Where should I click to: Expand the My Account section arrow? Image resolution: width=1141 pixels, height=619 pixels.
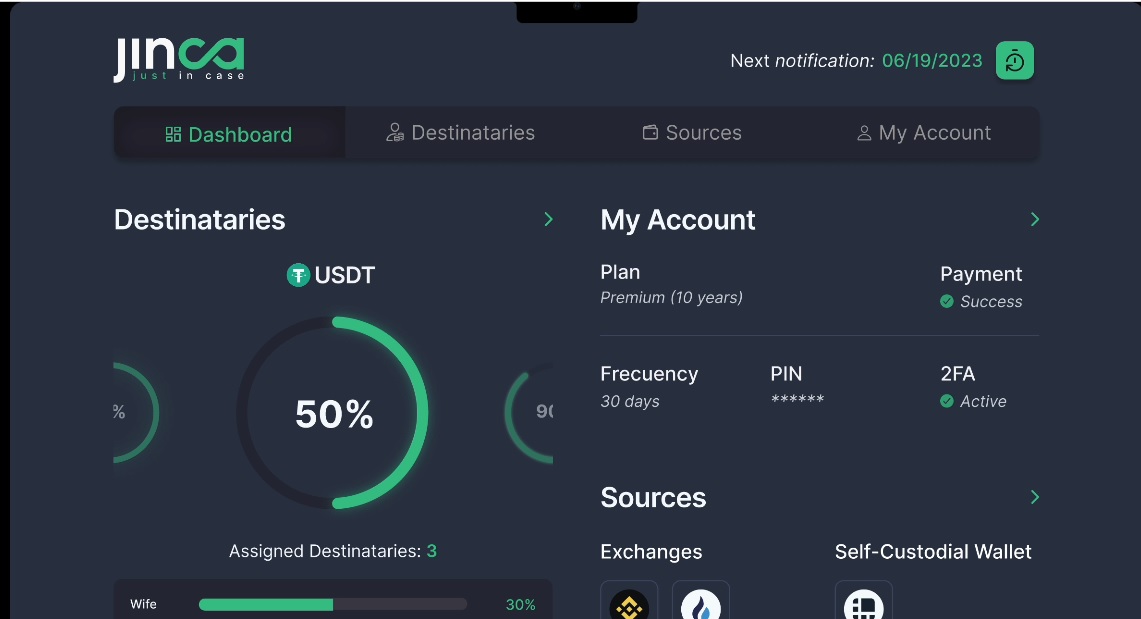pos(1034,219)
